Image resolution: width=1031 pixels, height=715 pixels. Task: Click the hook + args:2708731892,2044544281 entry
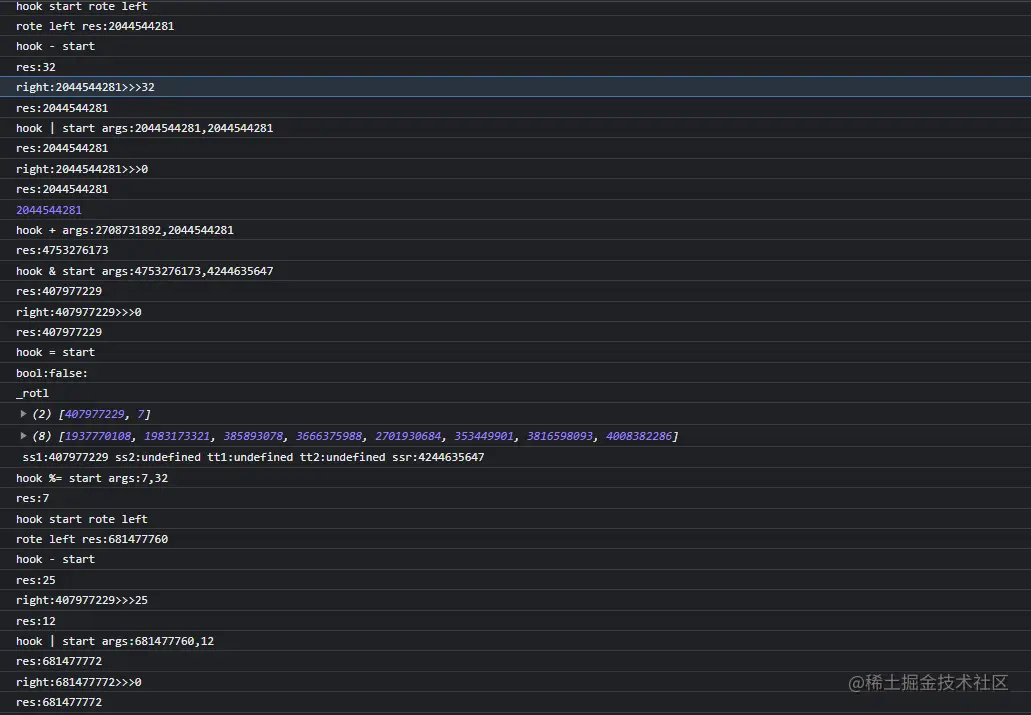(x=125, y=230)
